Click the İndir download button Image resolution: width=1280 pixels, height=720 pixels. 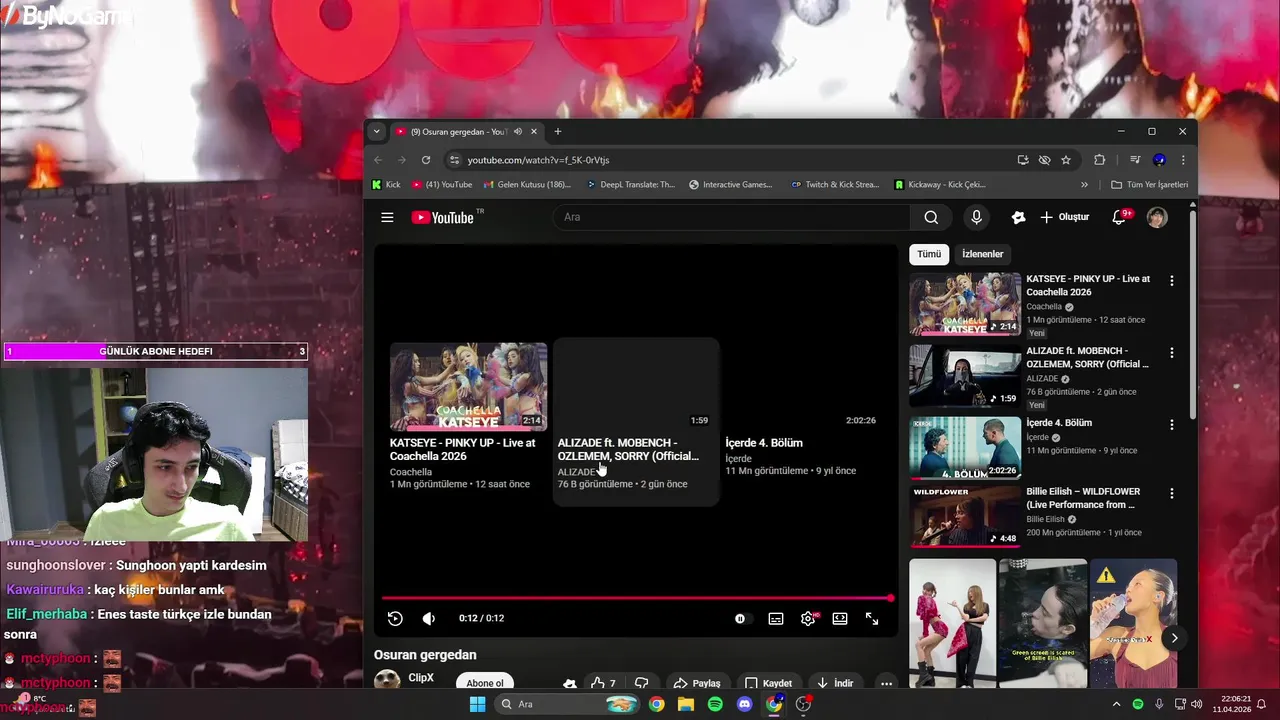[834, 683]
